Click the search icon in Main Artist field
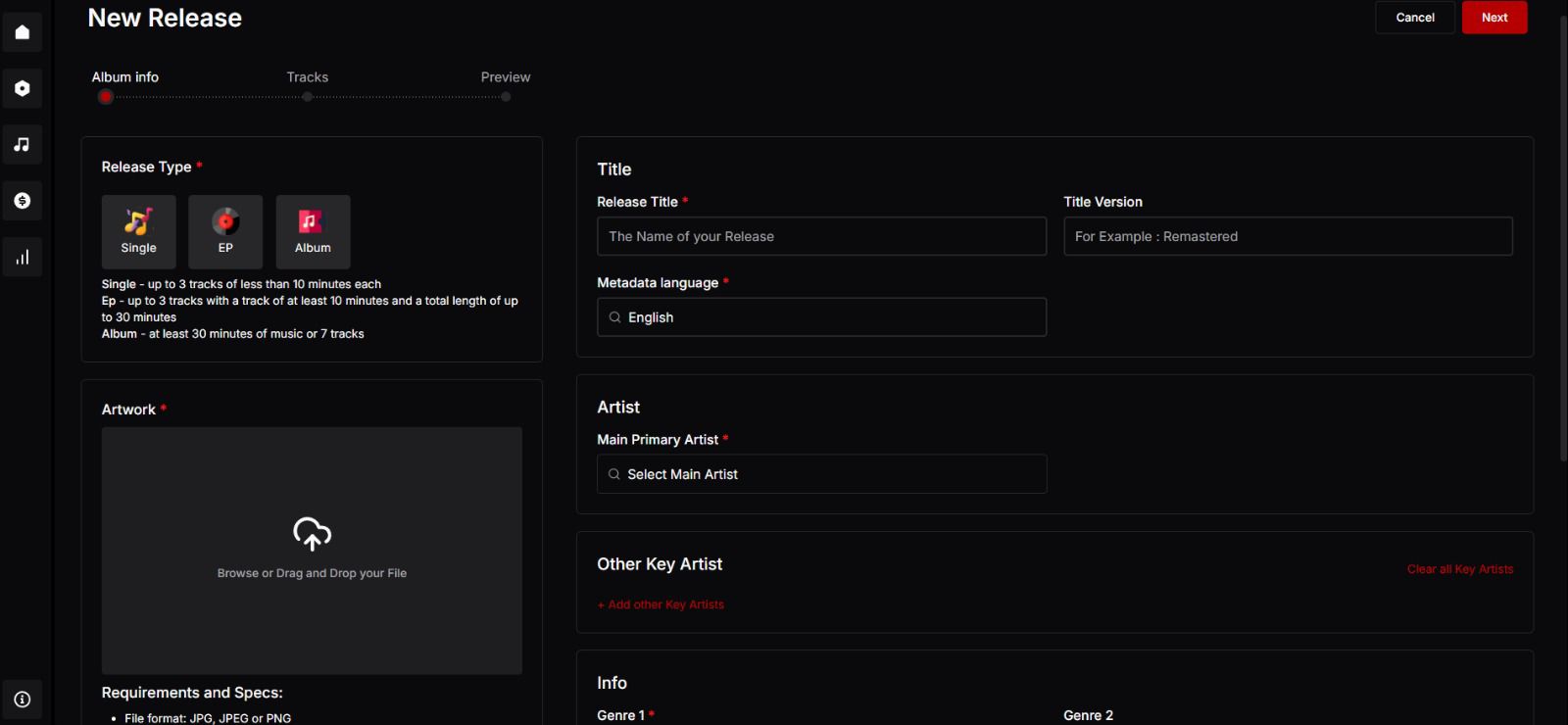Viewport: 1568px width, 725px height. click(614, 474)
